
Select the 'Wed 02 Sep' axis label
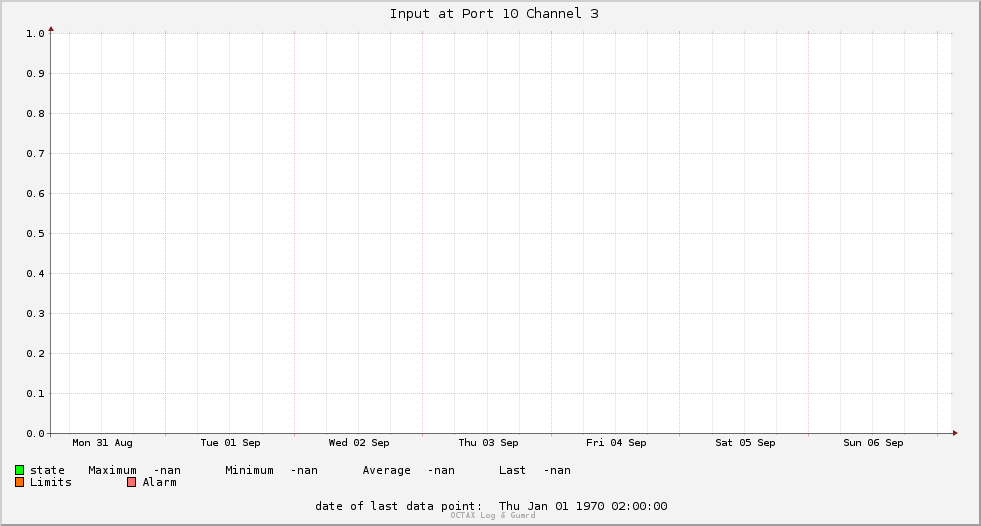coord(359,443)
